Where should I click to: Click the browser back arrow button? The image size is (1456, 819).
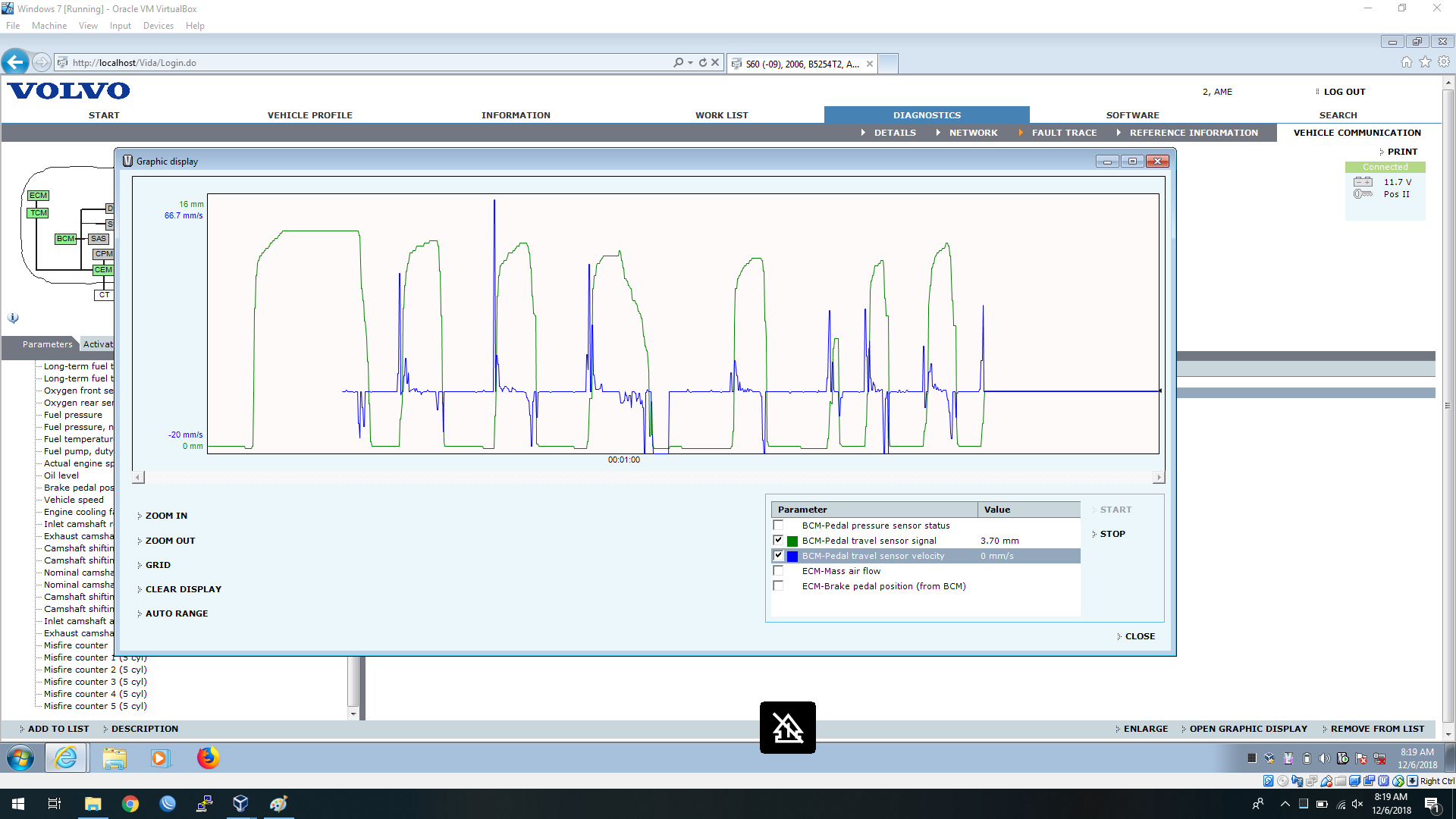[15, 62]
